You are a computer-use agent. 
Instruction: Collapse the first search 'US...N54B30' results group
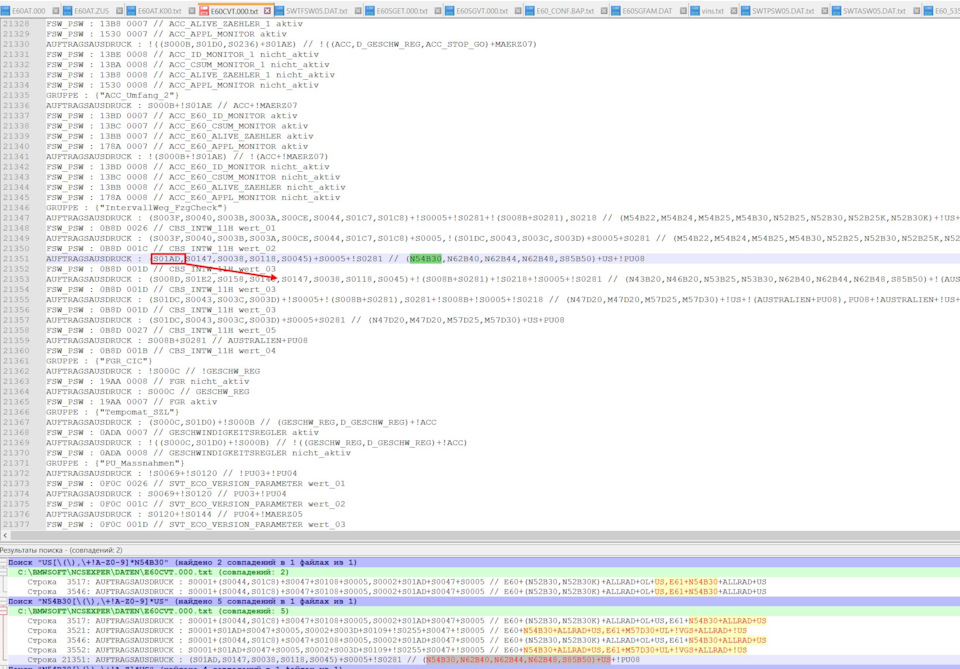pos(4,562)
